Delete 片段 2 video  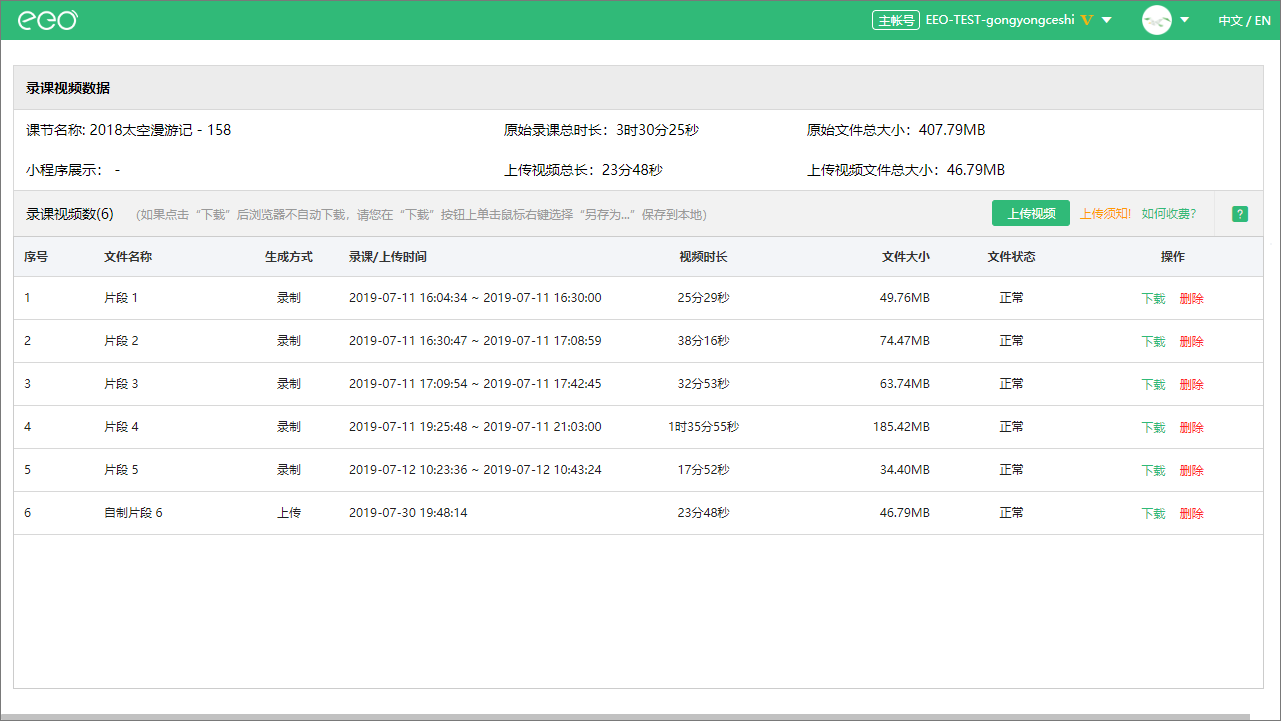(x=1192, y=341)
